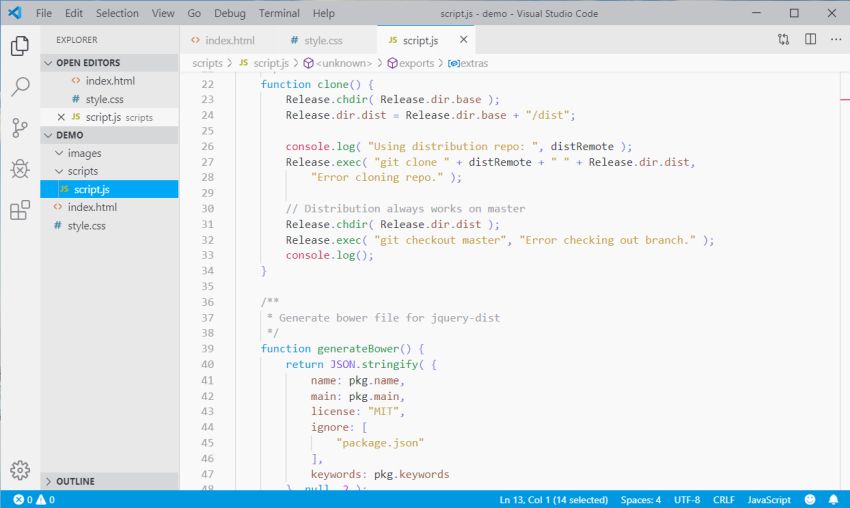Open the Explorer view in activity bar
850x508 pixels.
20,46
